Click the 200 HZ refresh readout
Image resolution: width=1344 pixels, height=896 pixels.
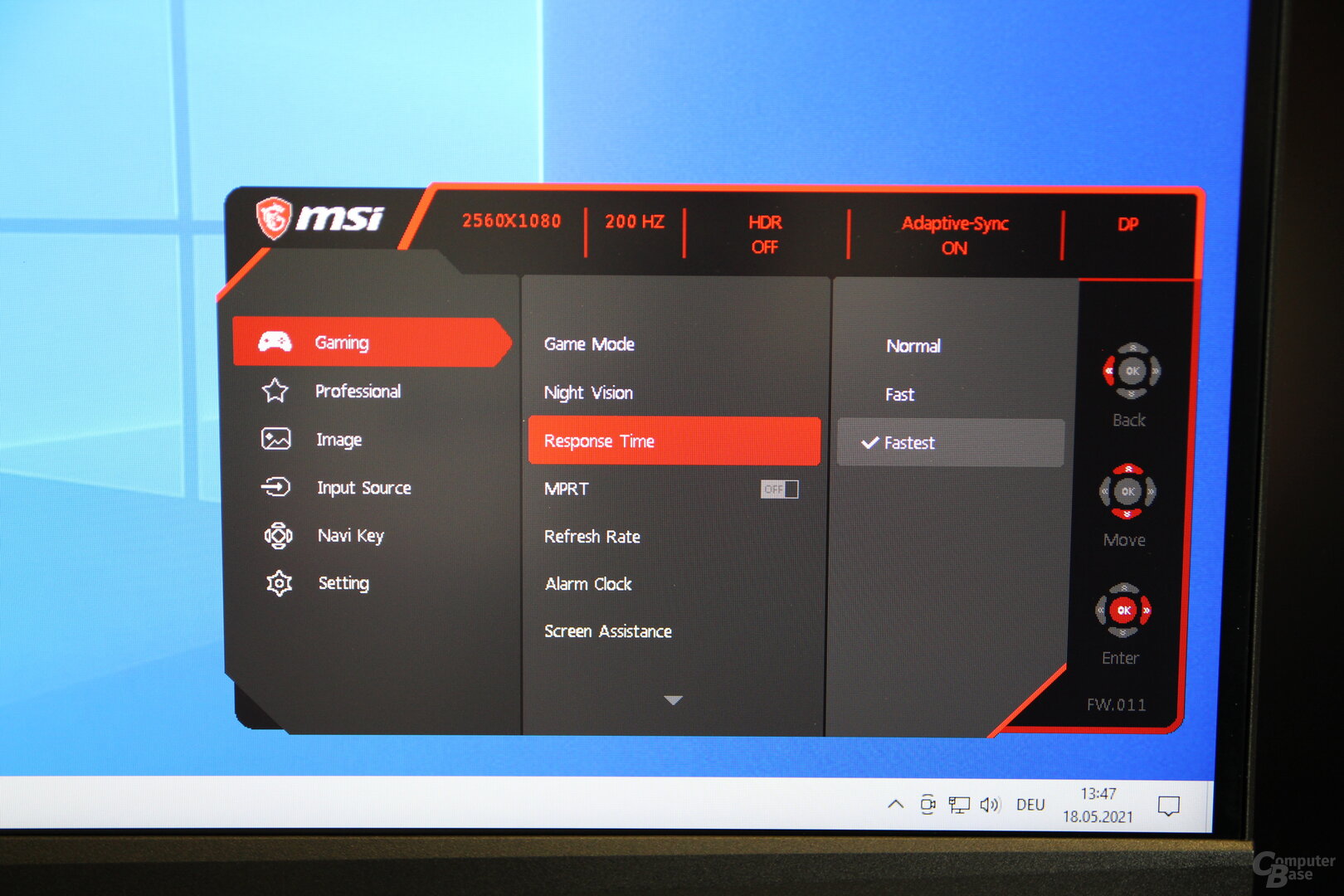coord(634,222)
